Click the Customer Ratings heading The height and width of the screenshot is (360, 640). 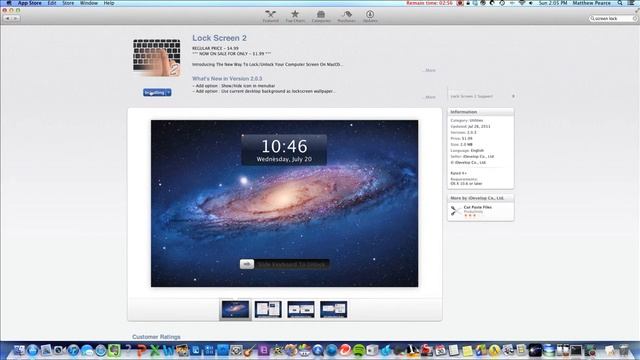pos(156,337)
